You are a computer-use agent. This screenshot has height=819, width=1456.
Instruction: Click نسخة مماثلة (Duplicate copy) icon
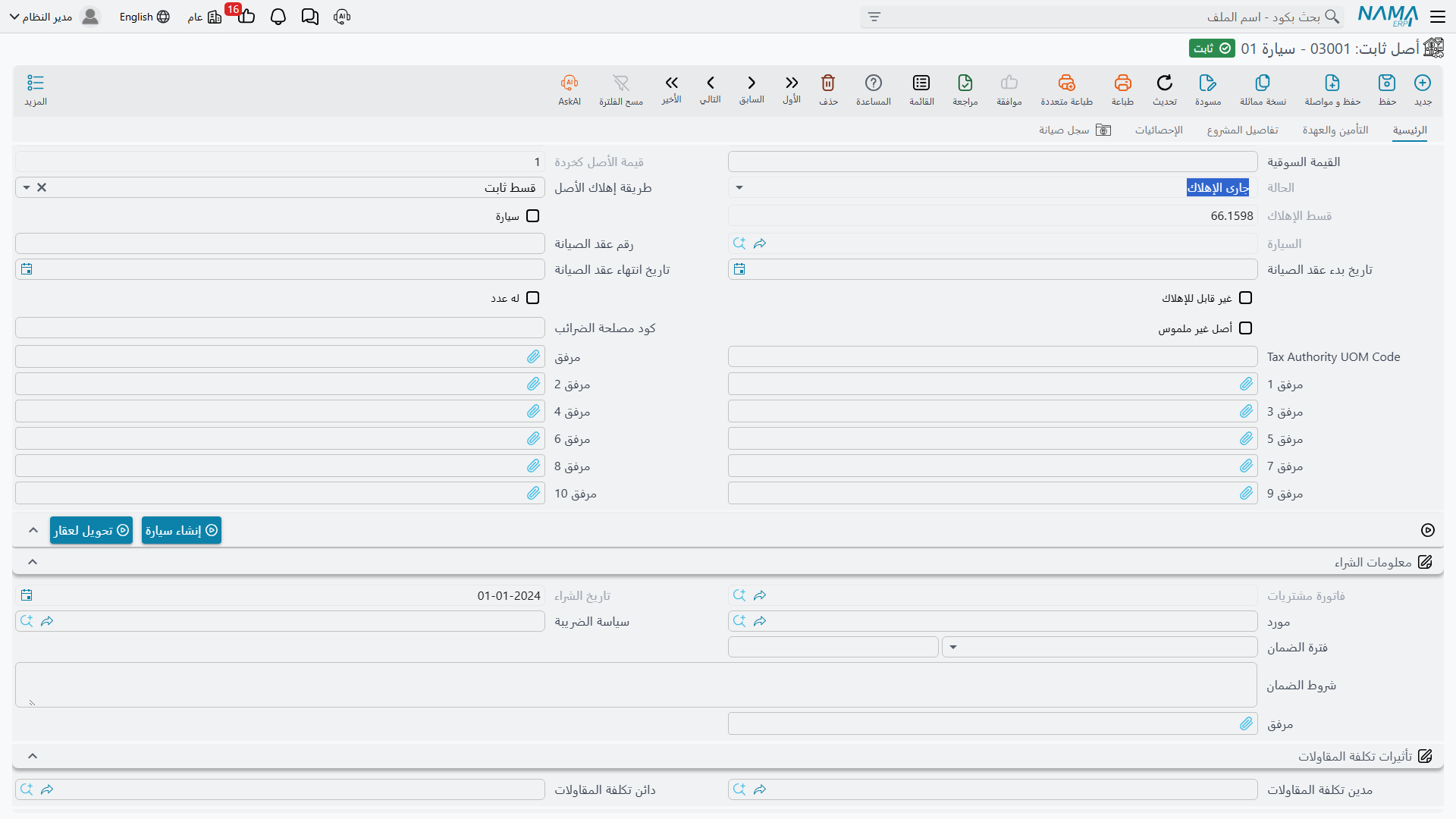pos(1263,83)
